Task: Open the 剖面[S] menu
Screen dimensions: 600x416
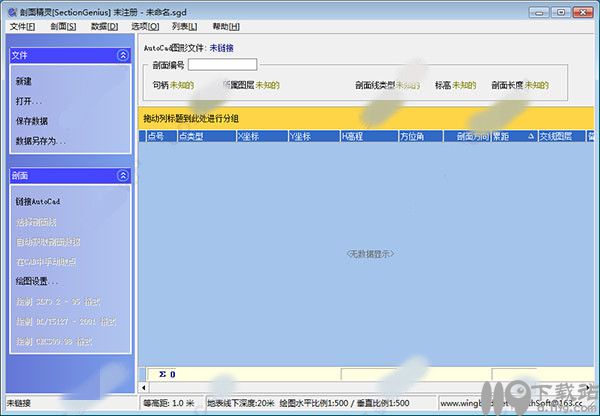Action: (63, 26)
